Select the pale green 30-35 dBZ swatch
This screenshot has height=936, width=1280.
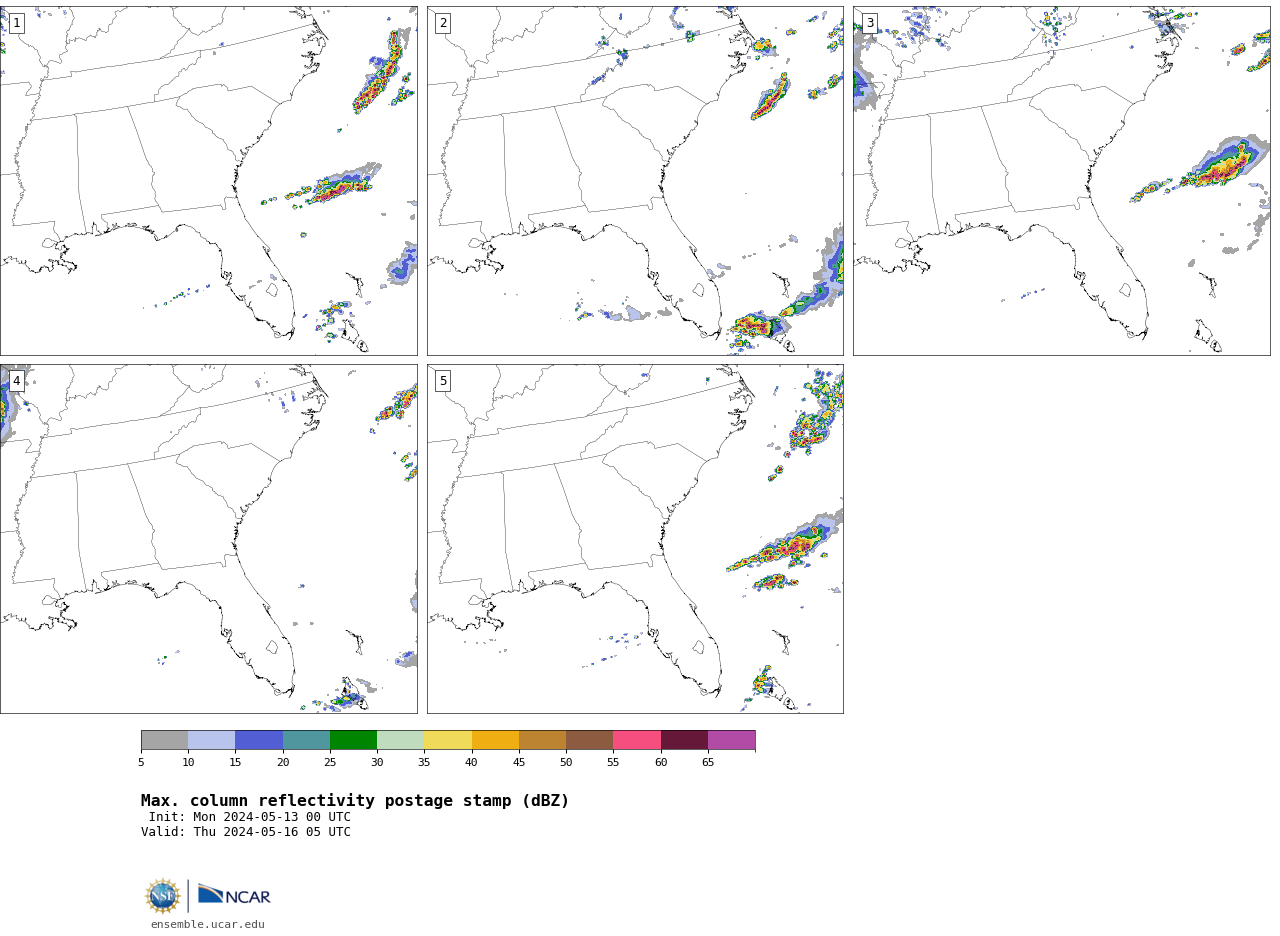(400, 740)
